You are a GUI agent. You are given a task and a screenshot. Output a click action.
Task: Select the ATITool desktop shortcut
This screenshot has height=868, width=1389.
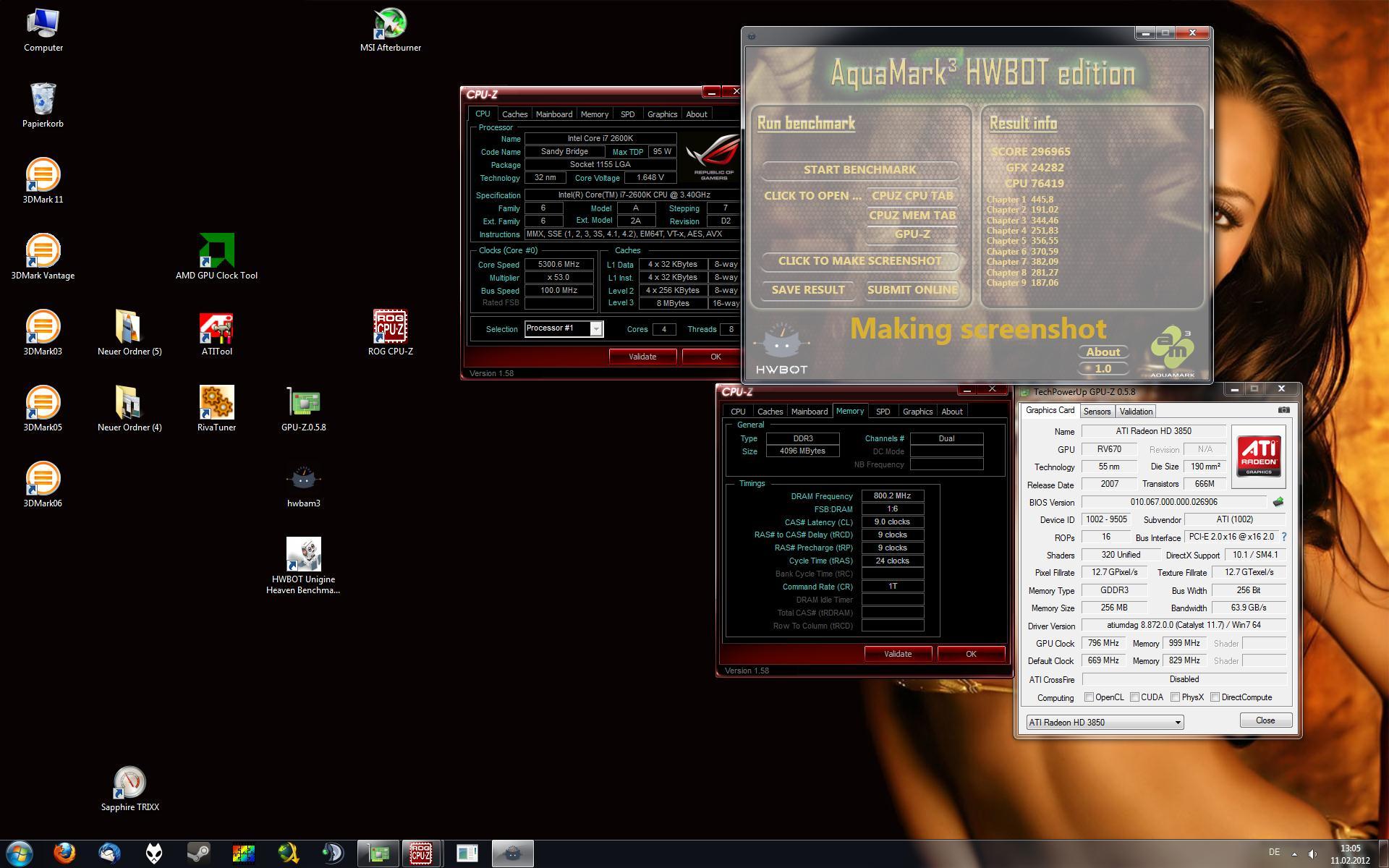click(217, 333)
